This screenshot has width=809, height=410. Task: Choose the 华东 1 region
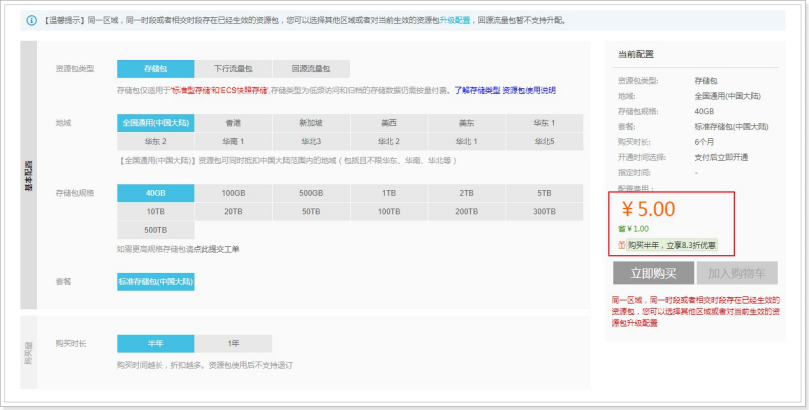(x=544, y=123)
